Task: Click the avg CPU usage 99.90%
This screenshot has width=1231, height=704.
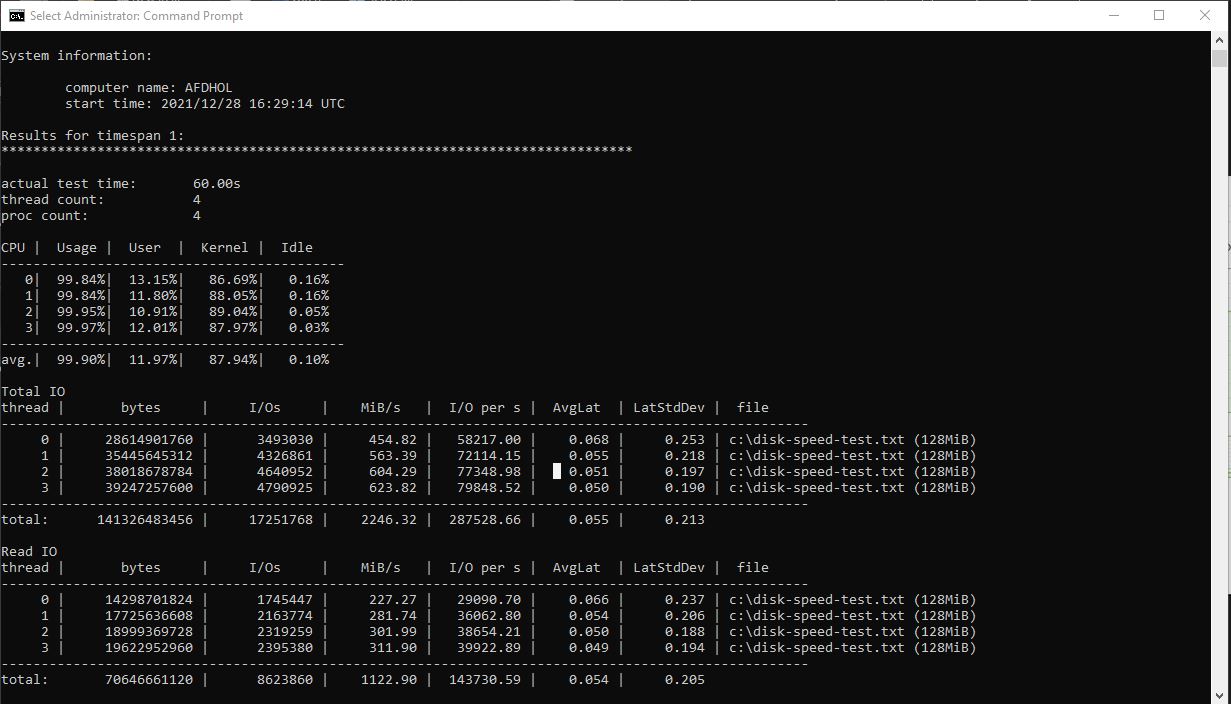Action: pos(81,359)
